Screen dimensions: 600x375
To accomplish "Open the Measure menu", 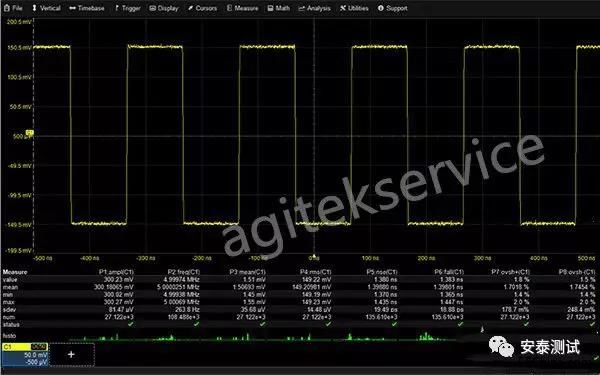I will [243, 8].
